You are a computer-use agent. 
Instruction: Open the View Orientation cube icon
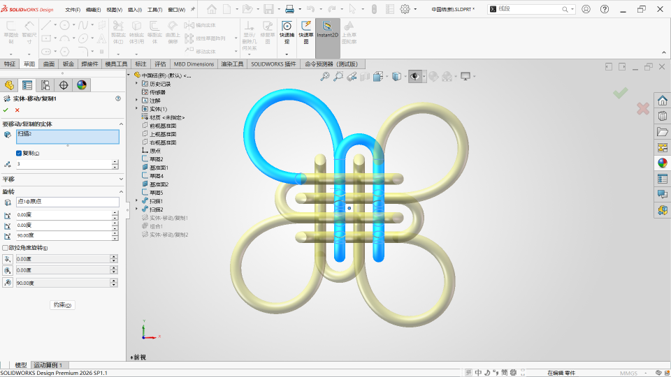tap(378, 77)
